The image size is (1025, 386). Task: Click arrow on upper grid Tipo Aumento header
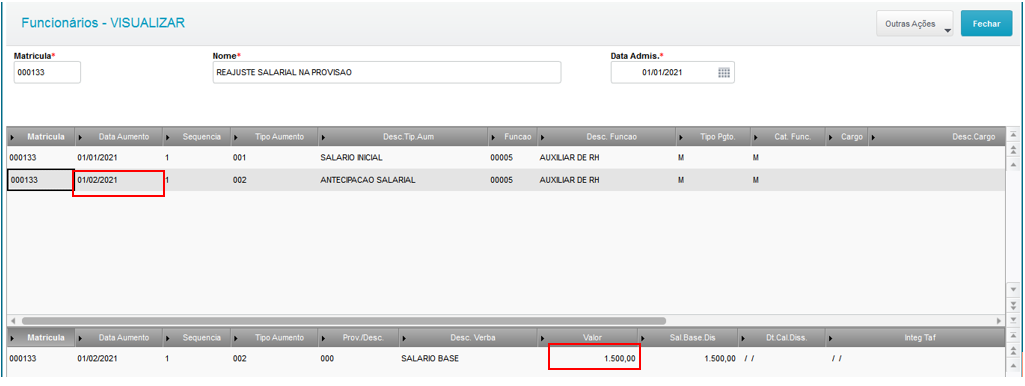tap(236, 137)
